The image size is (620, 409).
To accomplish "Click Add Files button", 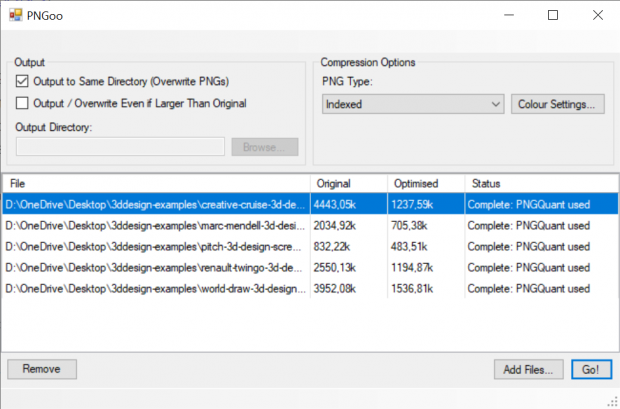I will click(528, 369).
